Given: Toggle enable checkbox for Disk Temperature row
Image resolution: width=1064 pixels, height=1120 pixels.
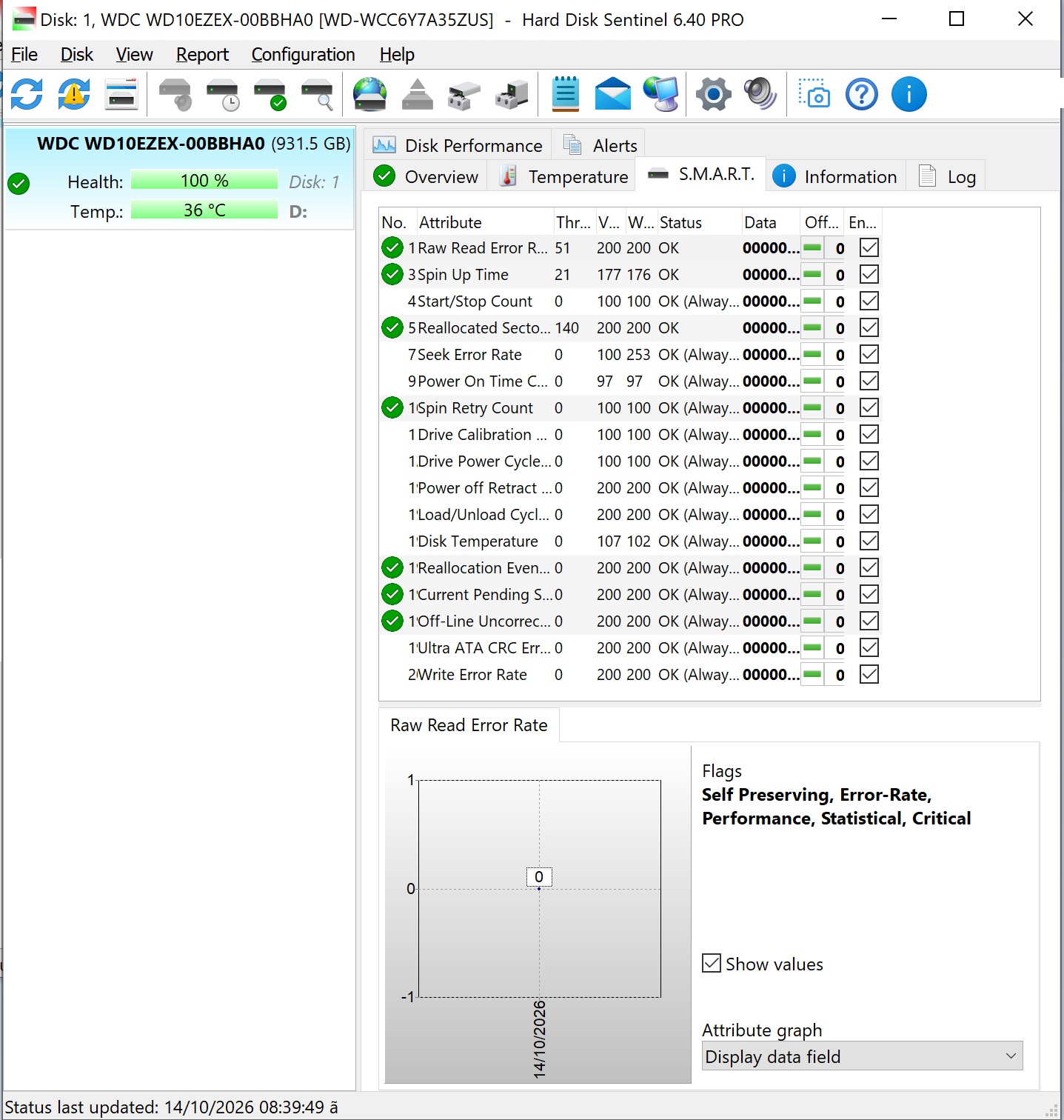Looking at the screenshot, I should [x=869, y=541].
